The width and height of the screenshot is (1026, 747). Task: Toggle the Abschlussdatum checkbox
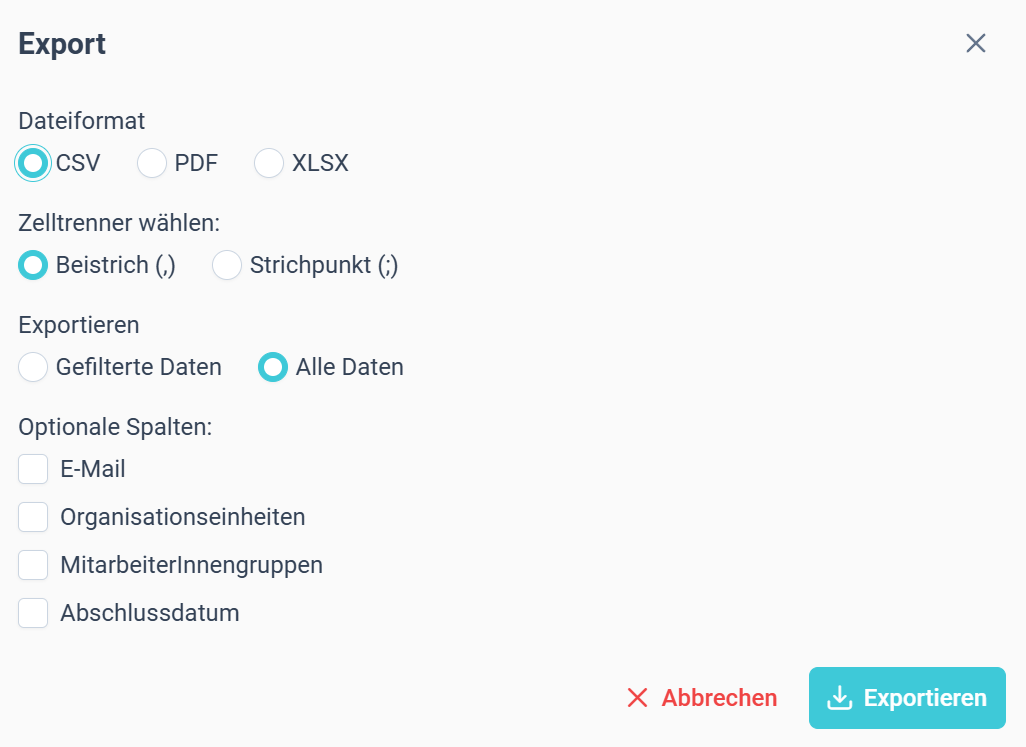33,613
